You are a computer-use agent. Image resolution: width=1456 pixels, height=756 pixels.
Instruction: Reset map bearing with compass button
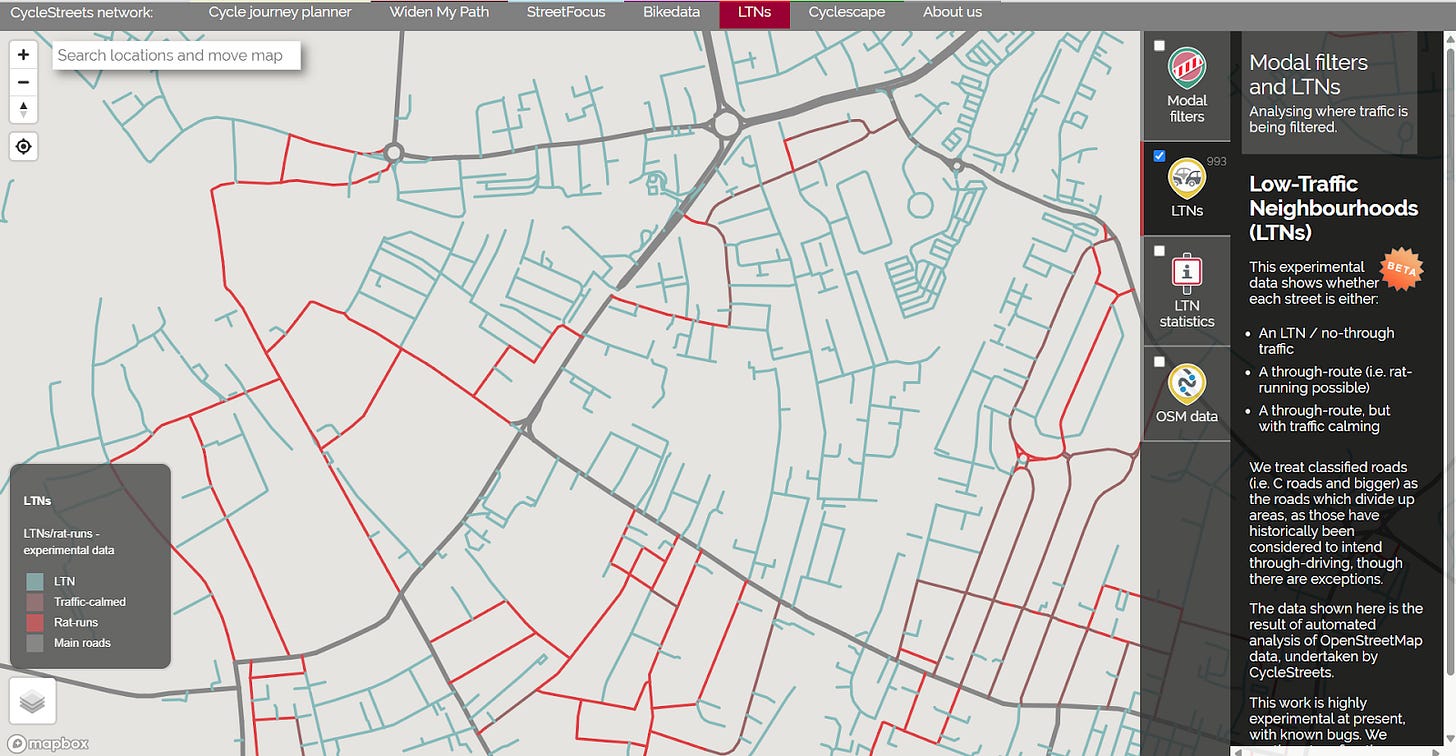23,109
